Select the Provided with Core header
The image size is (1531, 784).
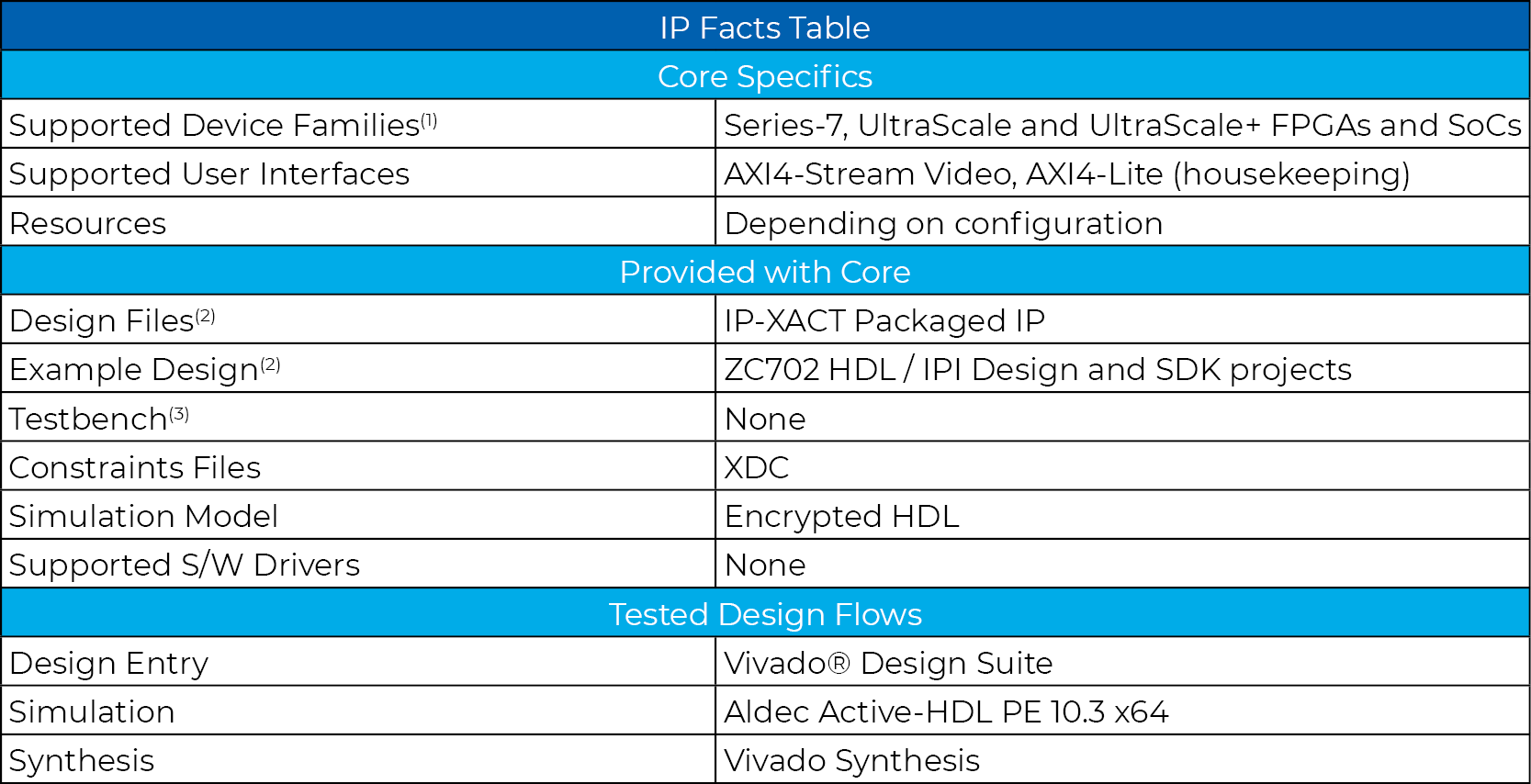point(765,272)
